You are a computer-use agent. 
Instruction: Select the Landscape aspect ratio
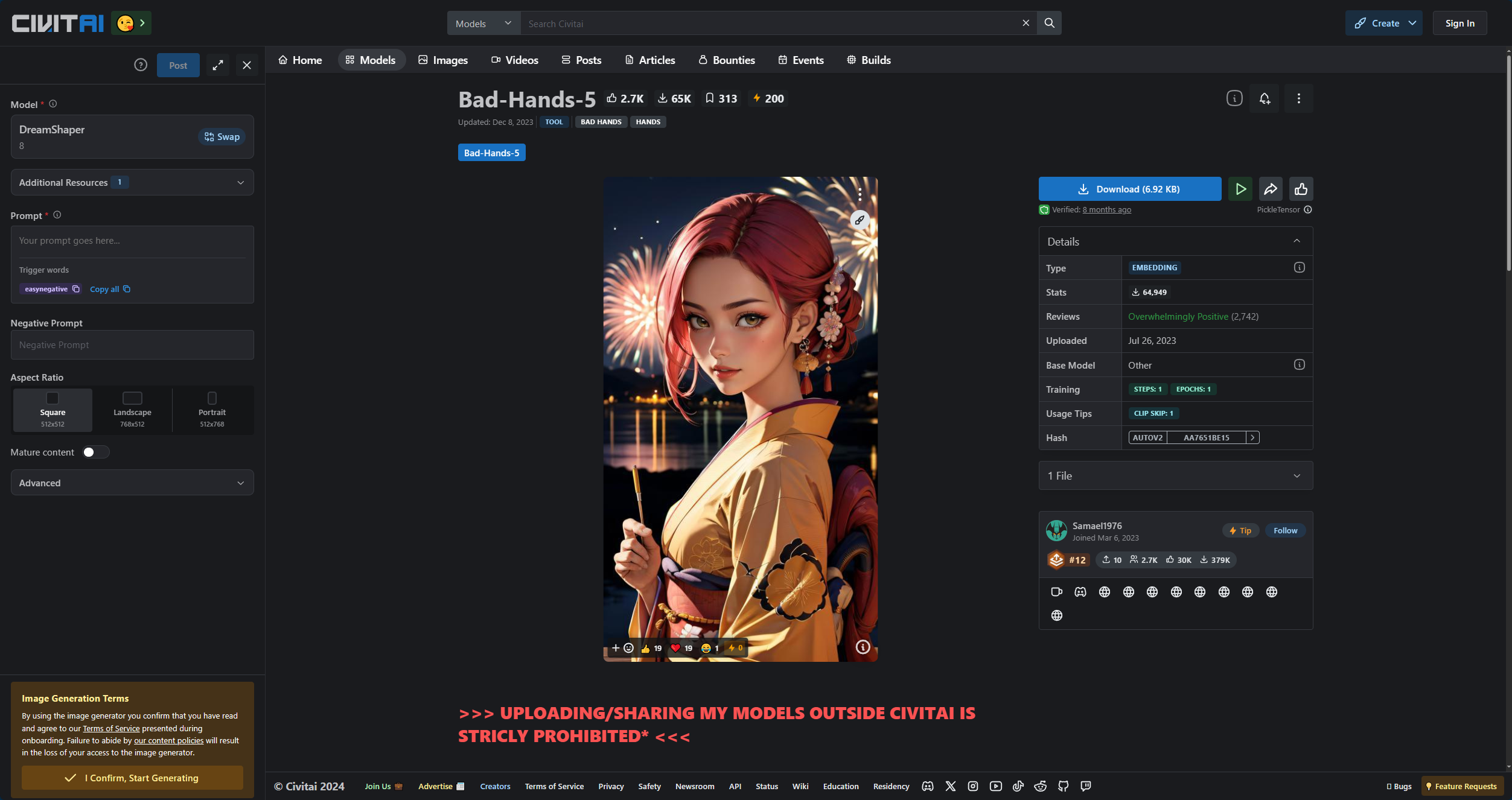click(132, 410)
